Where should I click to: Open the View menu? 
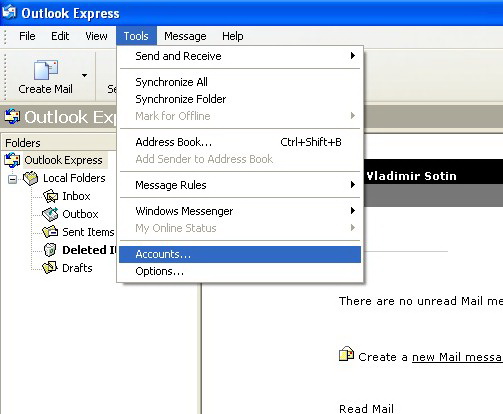(x=96, y=36)
